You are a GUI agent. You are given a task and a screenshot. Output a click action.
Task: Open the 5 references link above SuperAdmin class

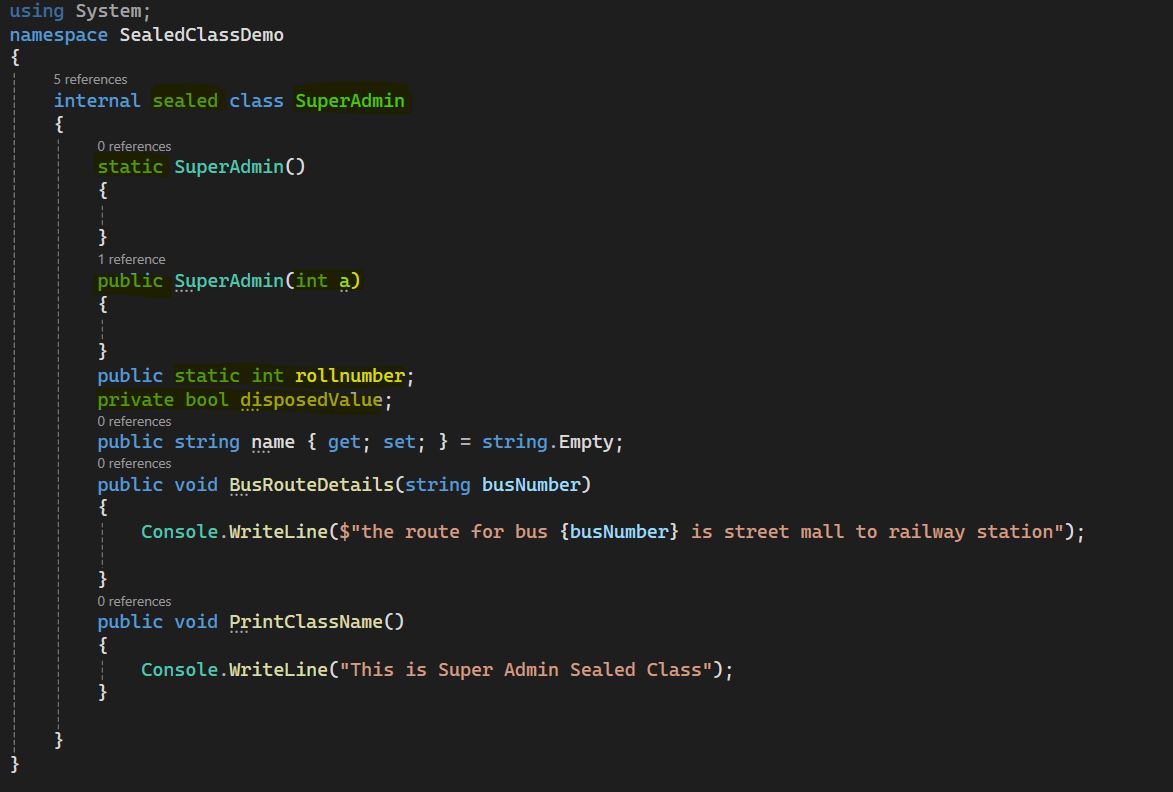click(90, 79)
